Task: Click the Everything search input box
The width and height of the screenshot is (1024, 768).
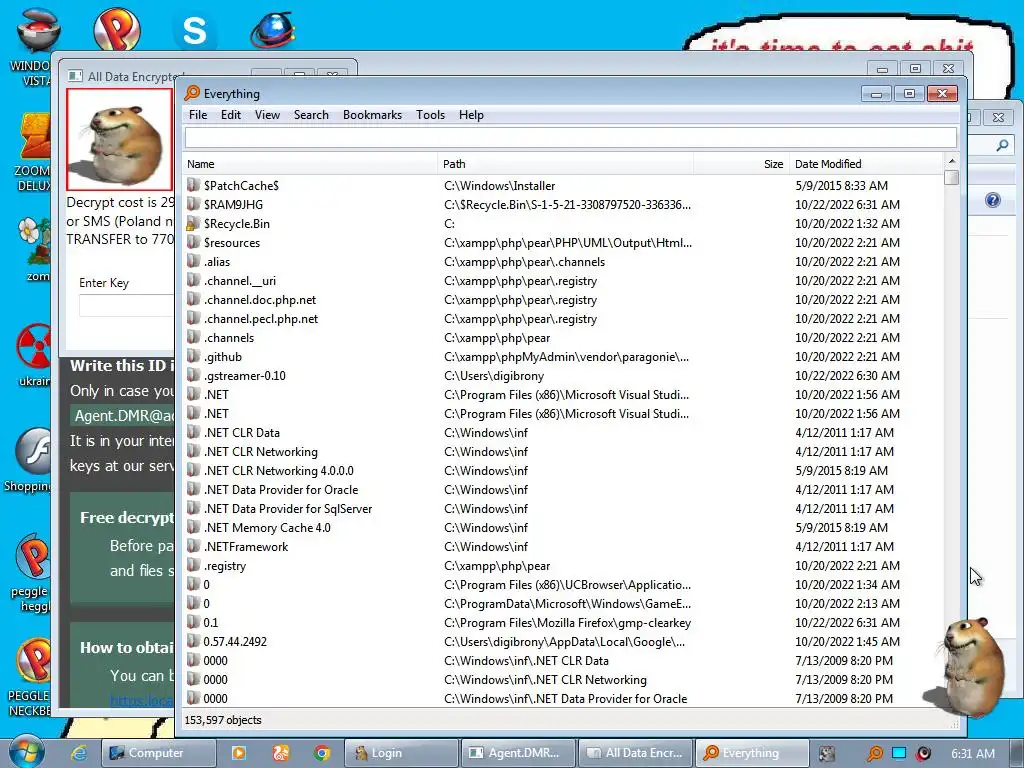Action: pyautogui.click(x=571, y=138)
